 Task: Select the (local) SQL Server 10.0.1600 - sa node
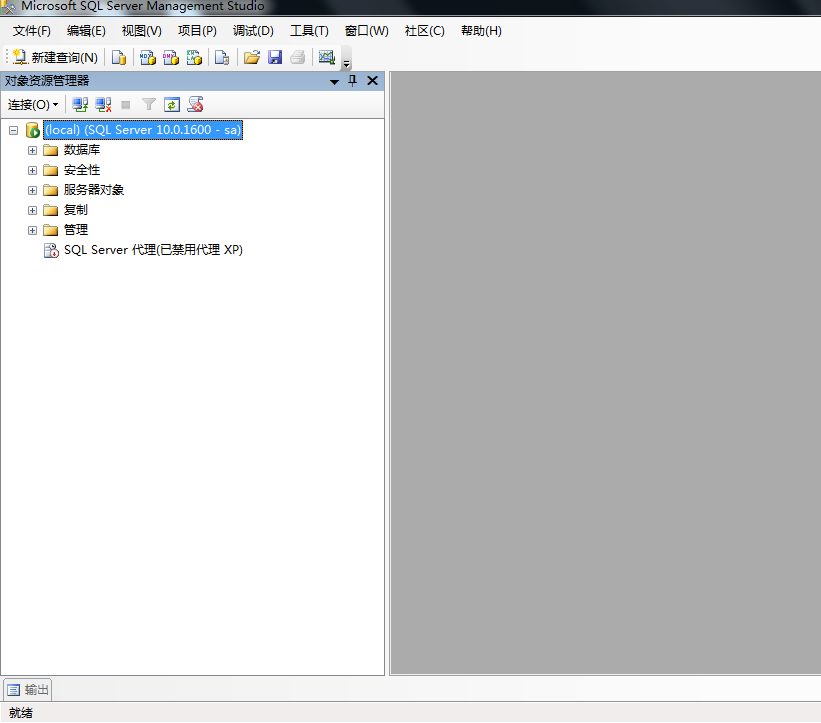(x=143, y=130)
